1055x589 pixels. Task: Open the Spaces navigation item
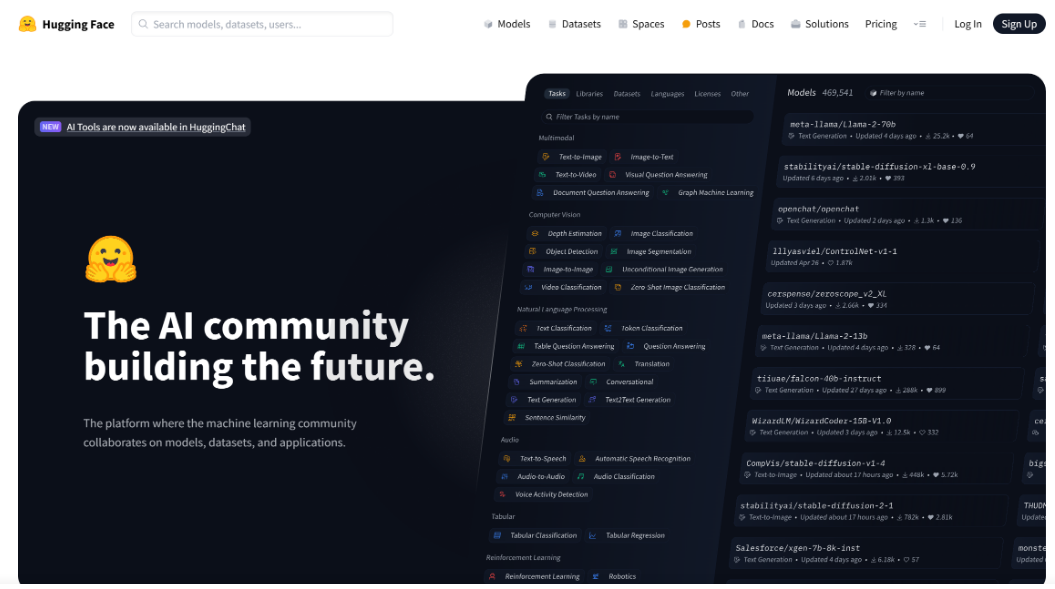click(x=641, y=24)
